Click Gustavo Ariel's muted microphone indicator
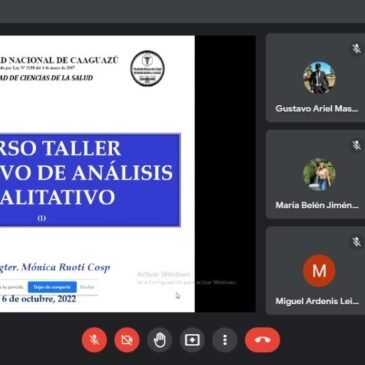 [356, 49]
